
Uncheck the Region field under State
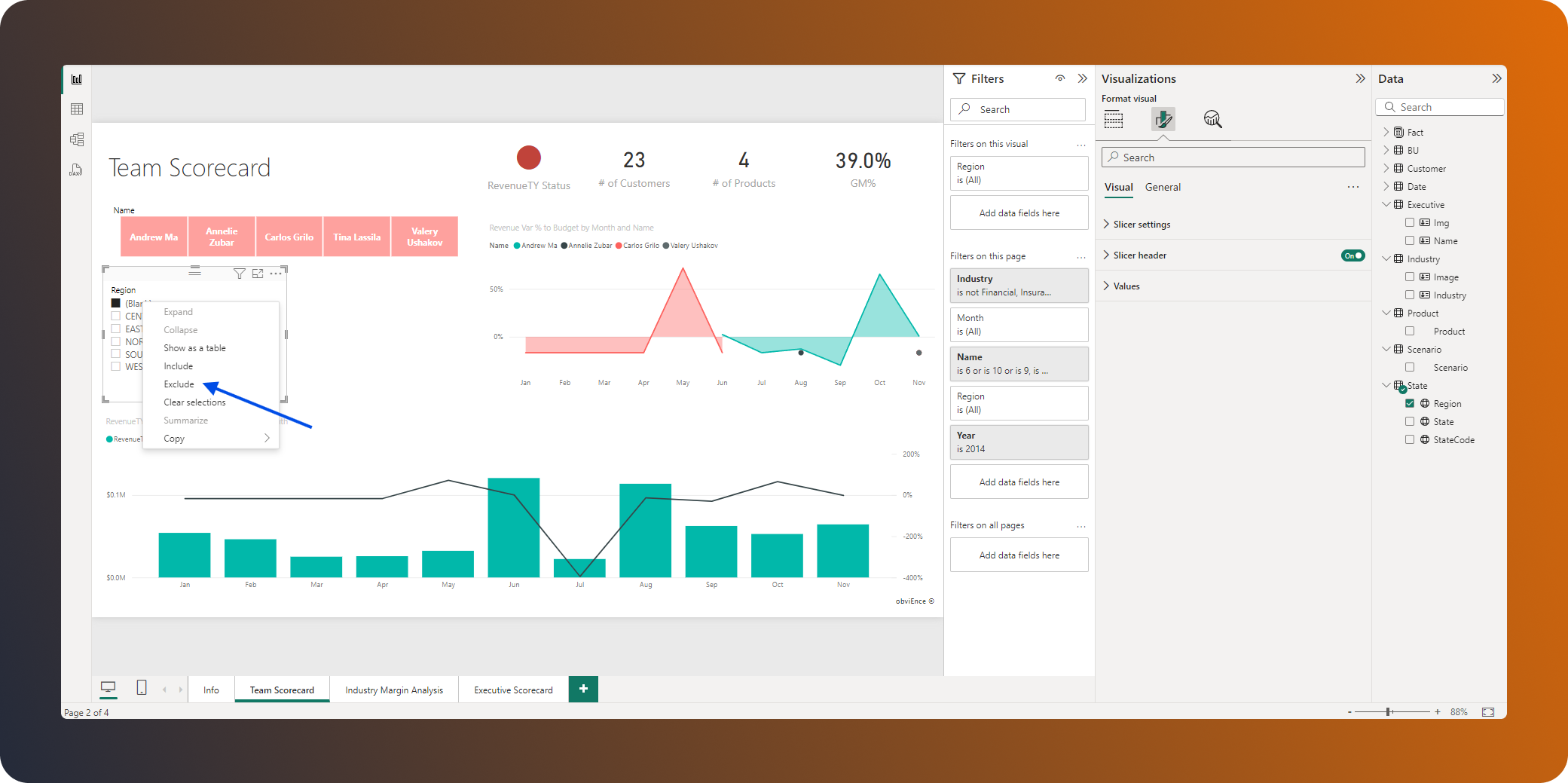pos(1411,403)
